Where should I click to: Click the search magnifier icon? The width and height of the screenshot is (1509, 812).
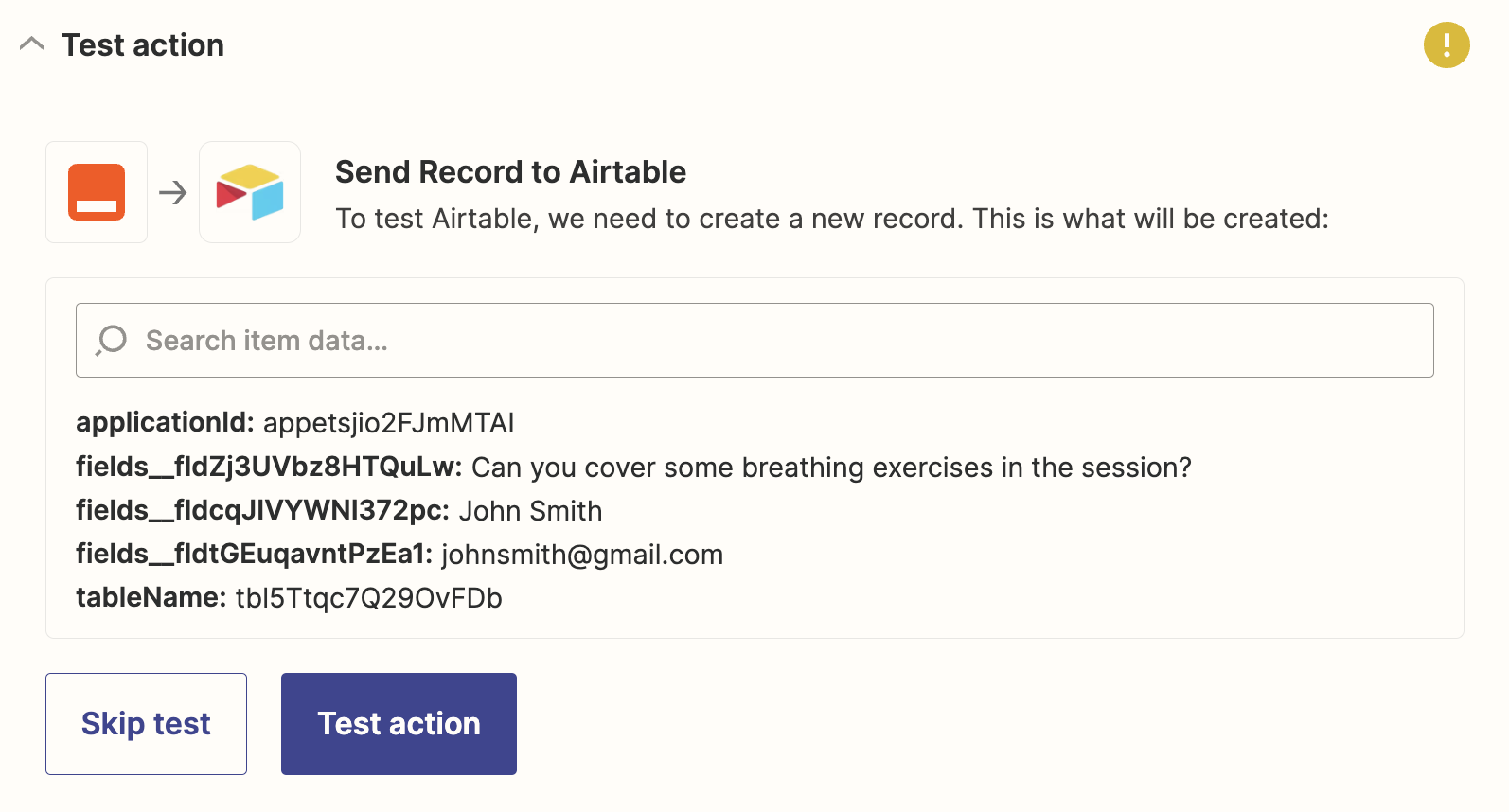[111, 341]
